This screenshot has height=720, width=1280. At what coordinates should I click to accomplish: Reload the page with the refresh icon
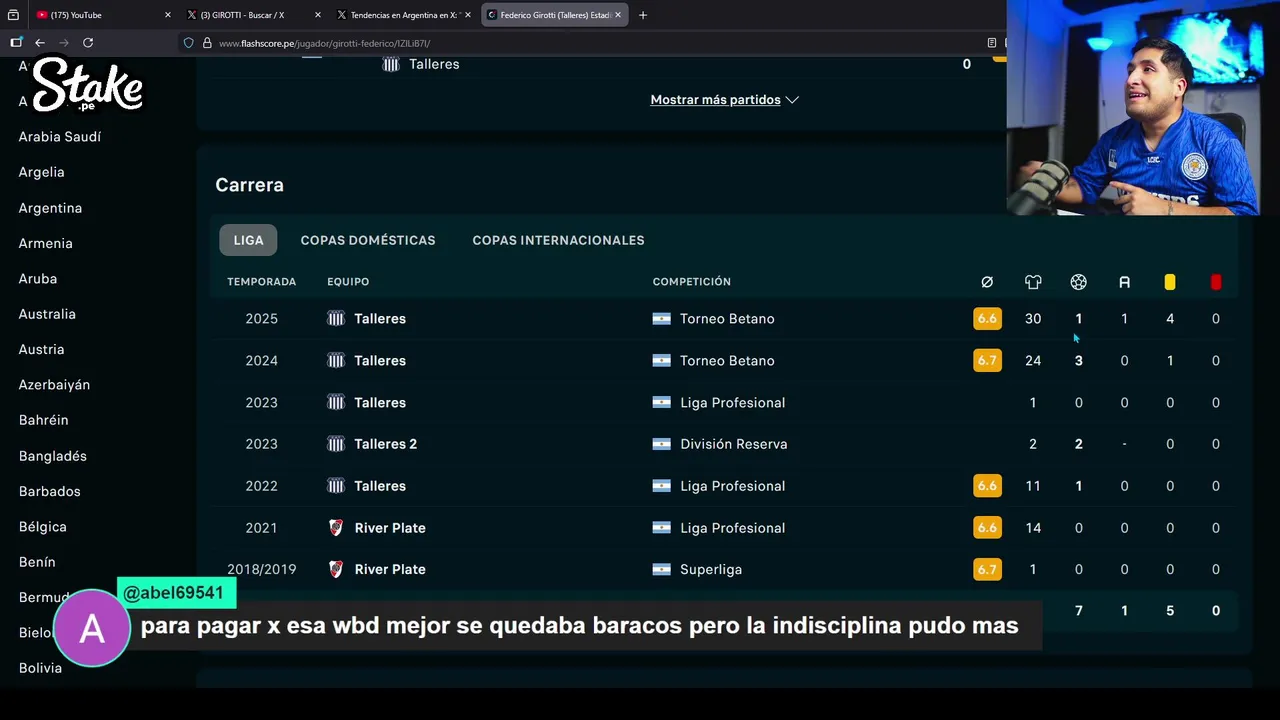[x=88, y=43]
